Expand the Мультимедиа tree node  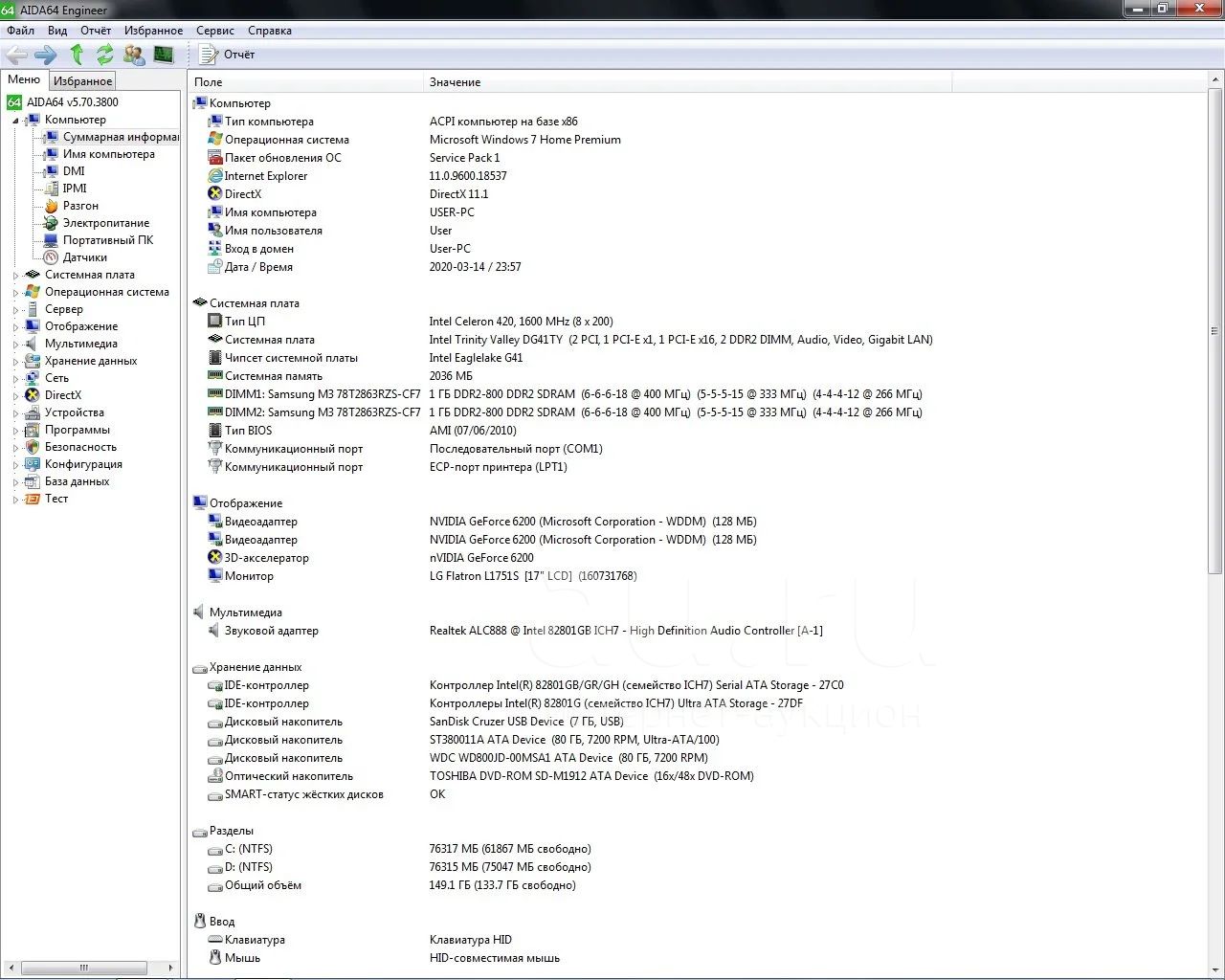15,345
